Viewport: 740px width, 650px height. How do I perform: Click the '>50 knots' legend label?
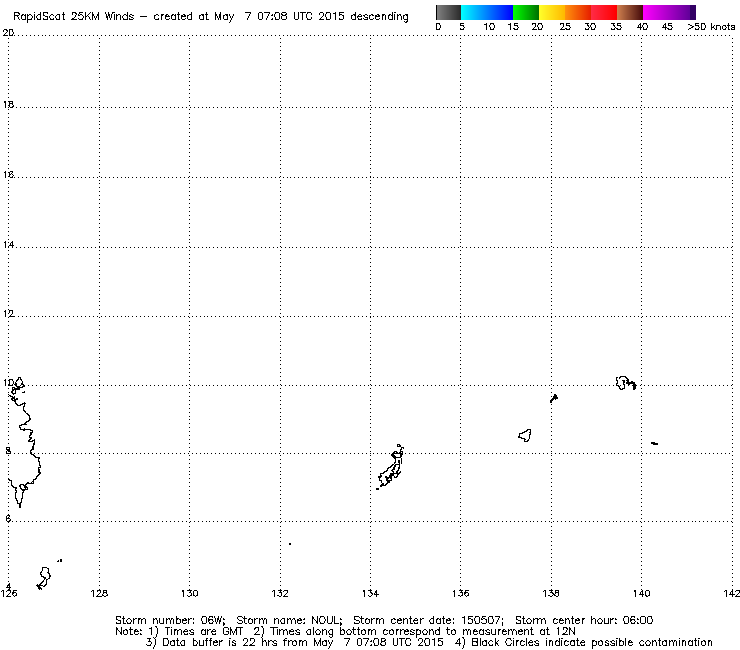click(711, 27)
